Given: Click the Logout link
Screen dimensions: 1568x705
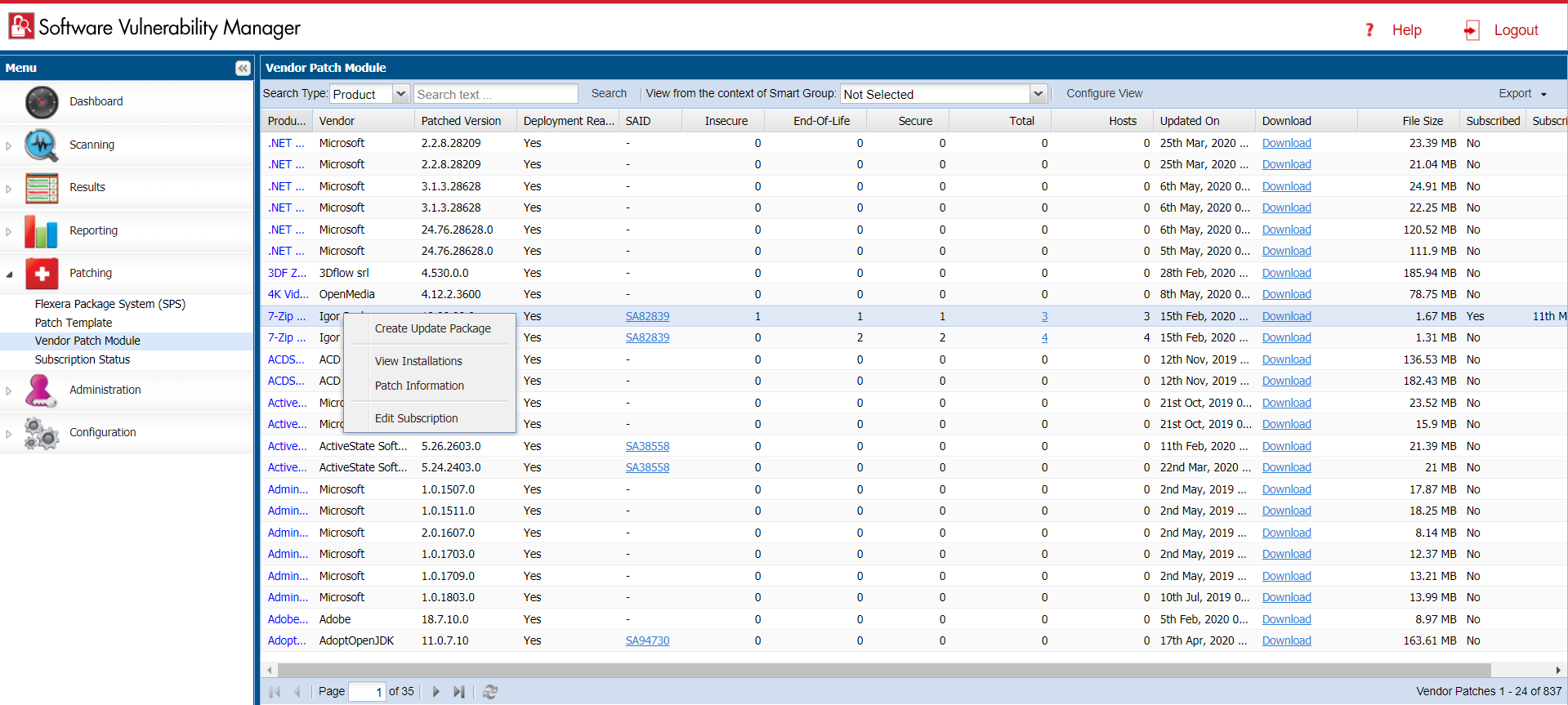Looking at the screenshot, I should (x=1516, y=30).
